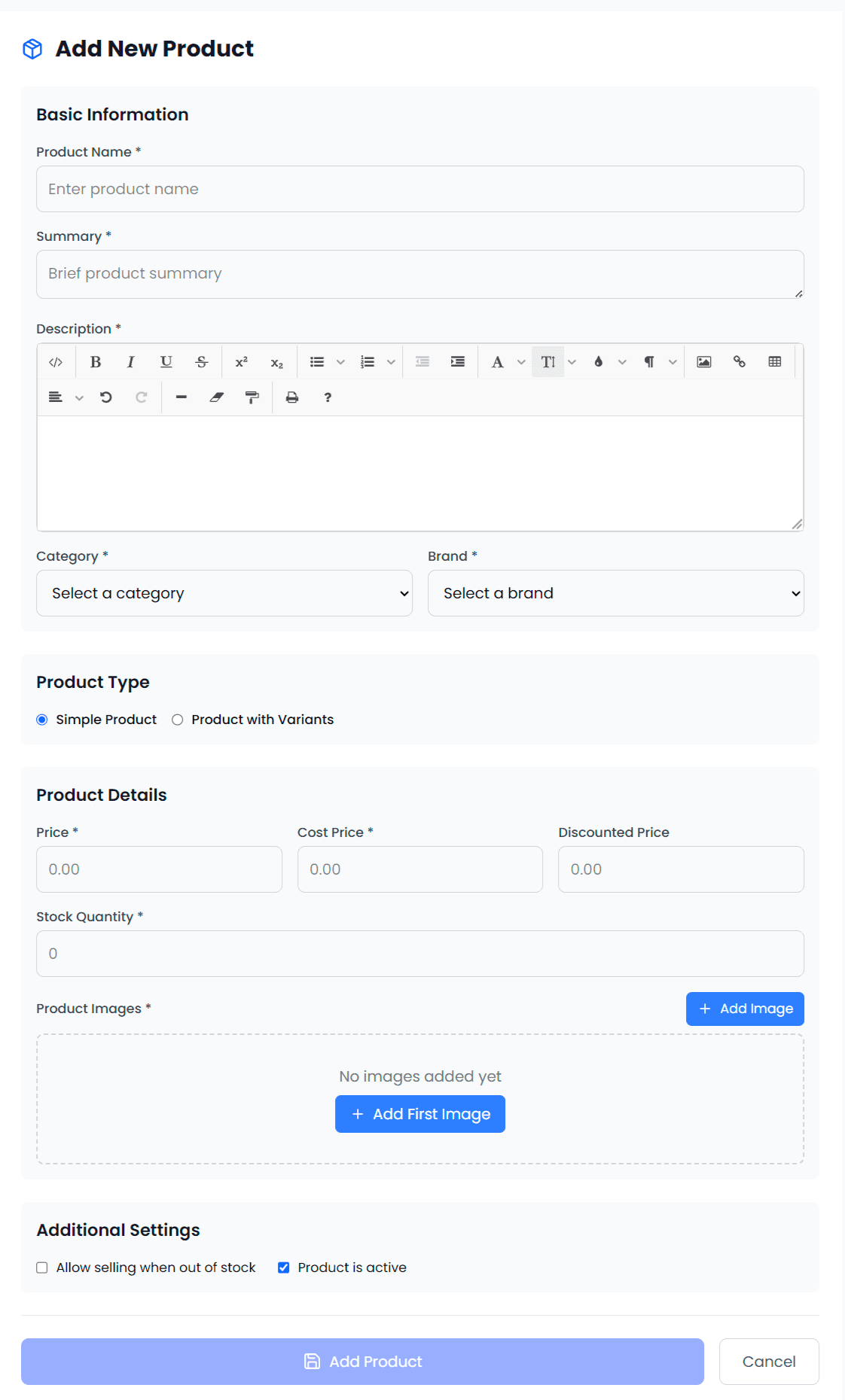Toggle bold formatting in description editor

click(x=96, y=362)
